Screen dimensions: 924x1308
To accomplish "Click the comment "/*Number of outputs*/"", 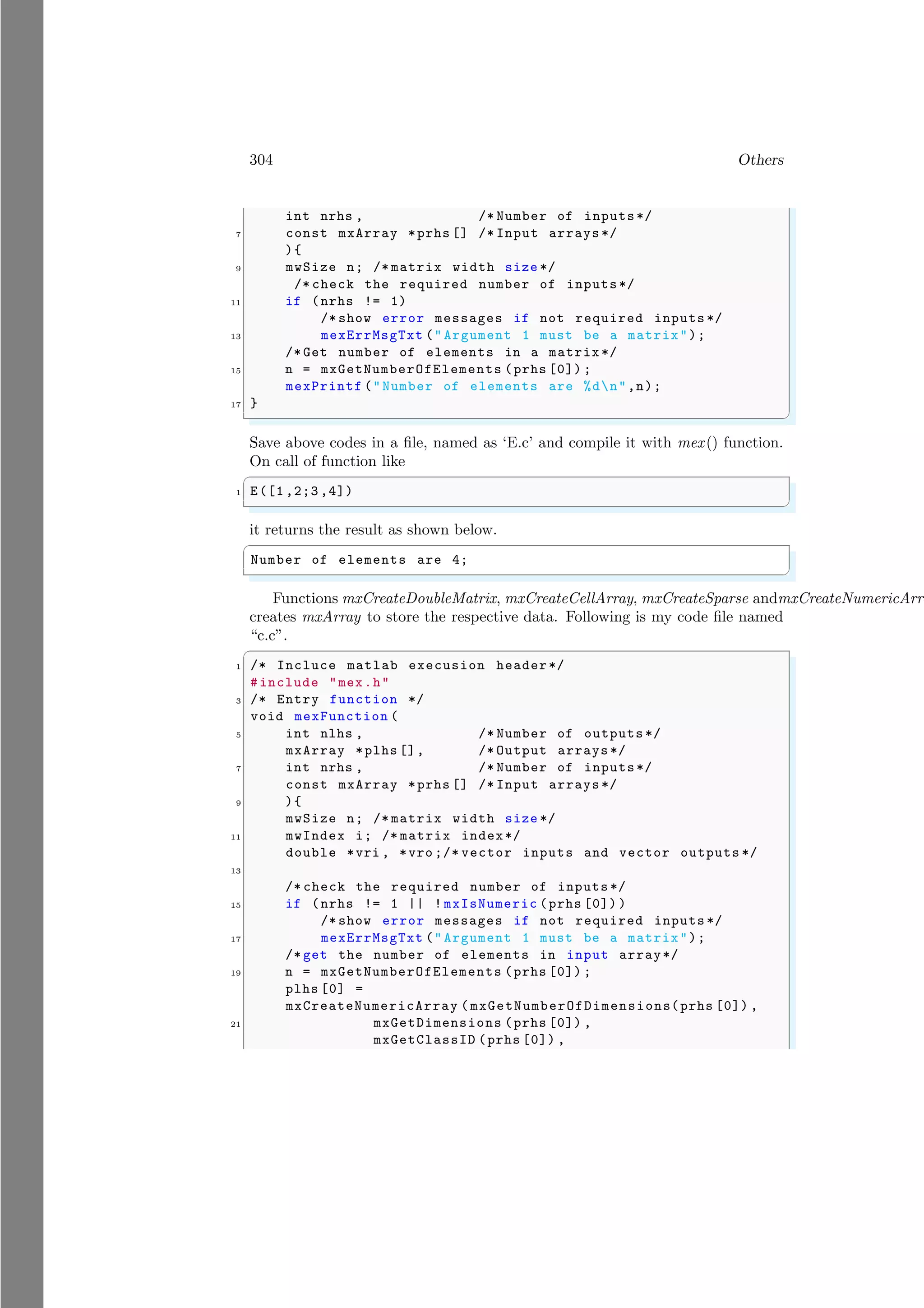I will (x=569, y=734).
